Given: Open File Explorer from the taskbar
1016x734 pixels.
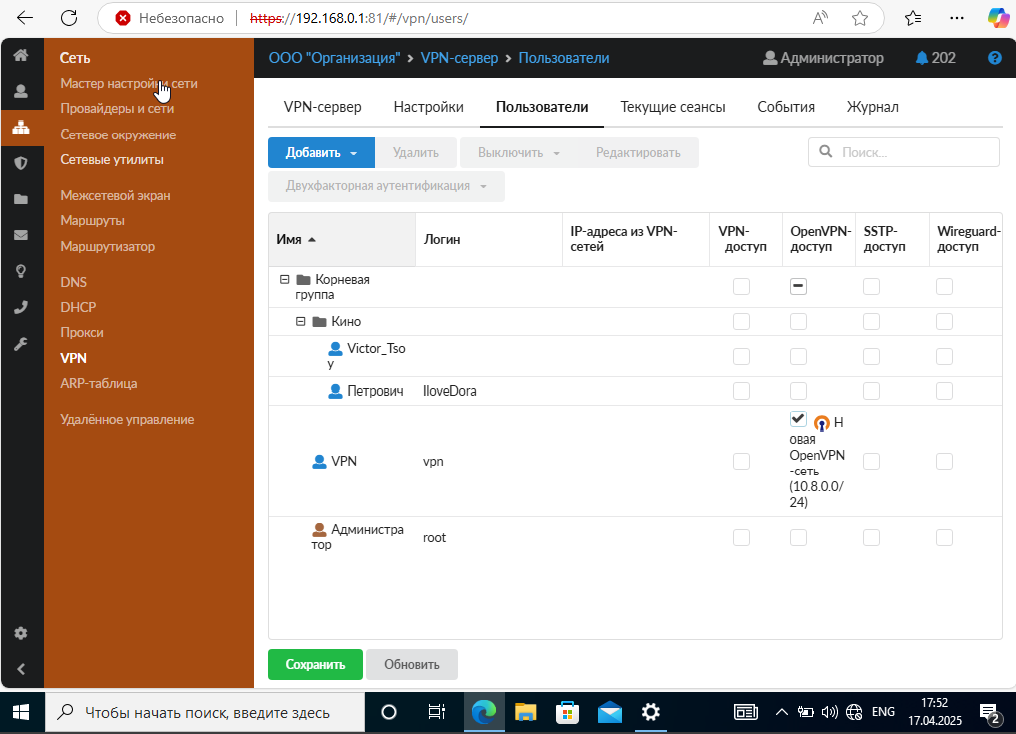Looking at the screenshot, I should 525,713.
